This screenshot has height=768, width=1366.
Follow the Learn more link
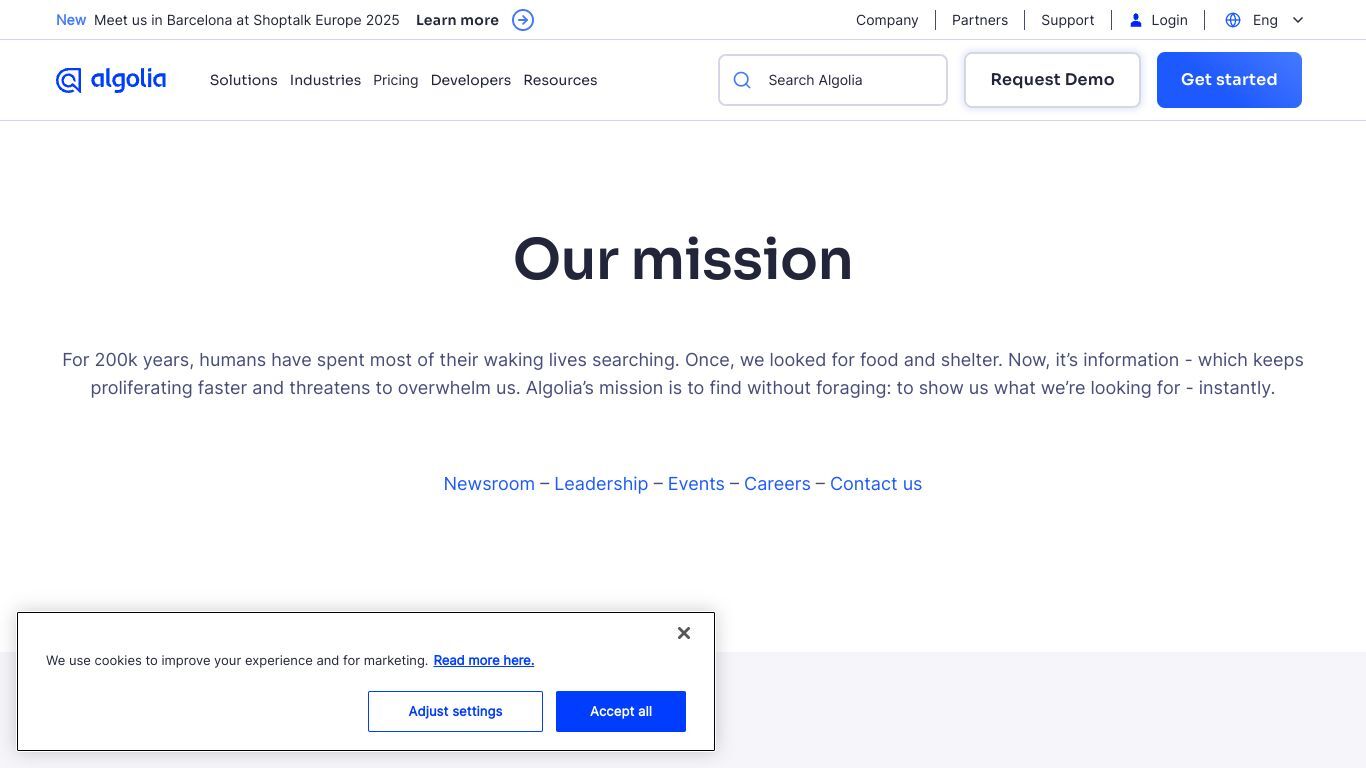click(x=457, y=20)
